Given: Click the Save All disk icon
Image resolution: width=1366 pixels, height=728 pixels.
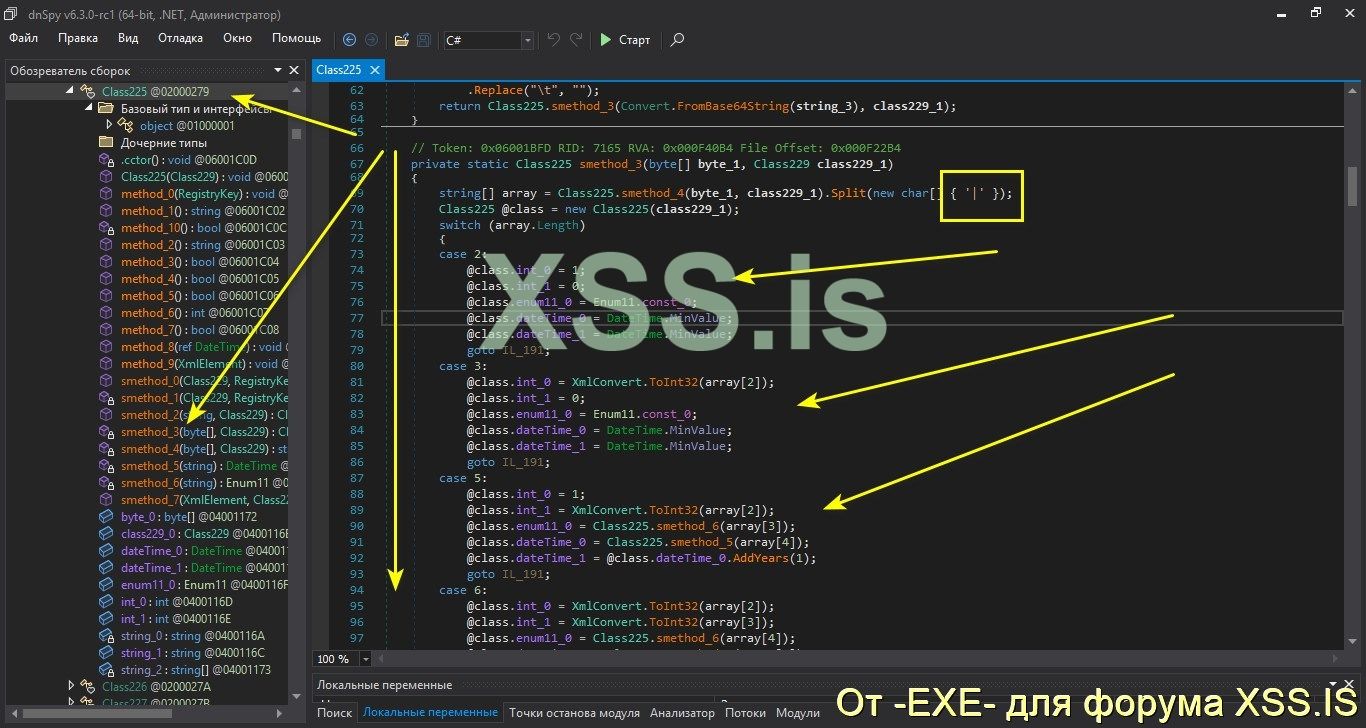Looking at the screenshot, I should click(424, 40).
